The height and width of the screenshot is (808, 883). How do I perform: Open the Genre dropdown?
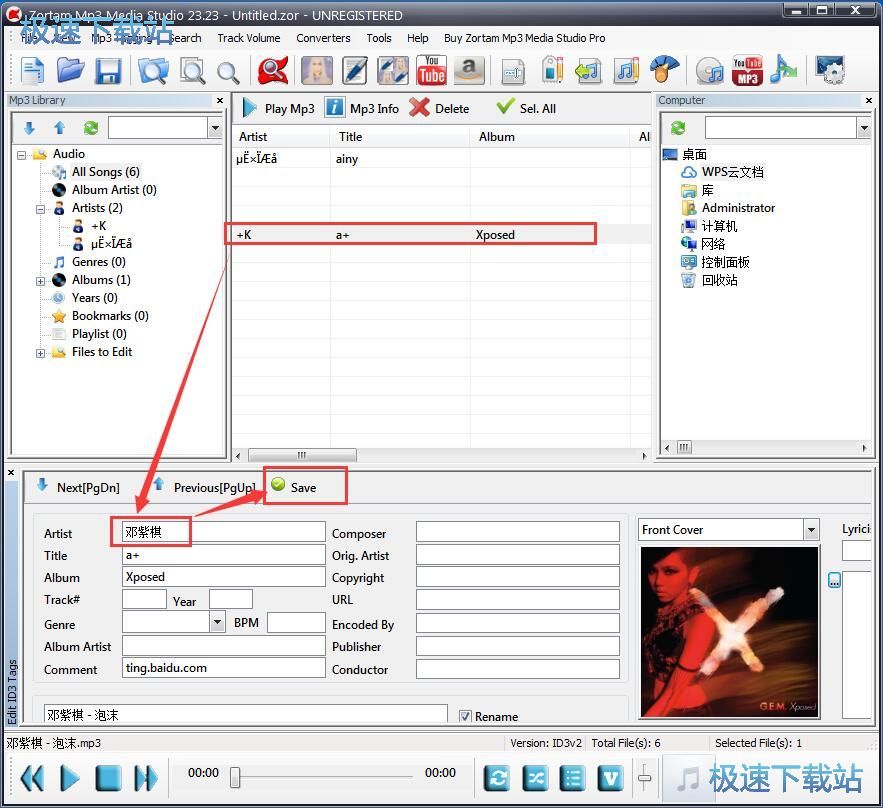click(x=218, y=622)
